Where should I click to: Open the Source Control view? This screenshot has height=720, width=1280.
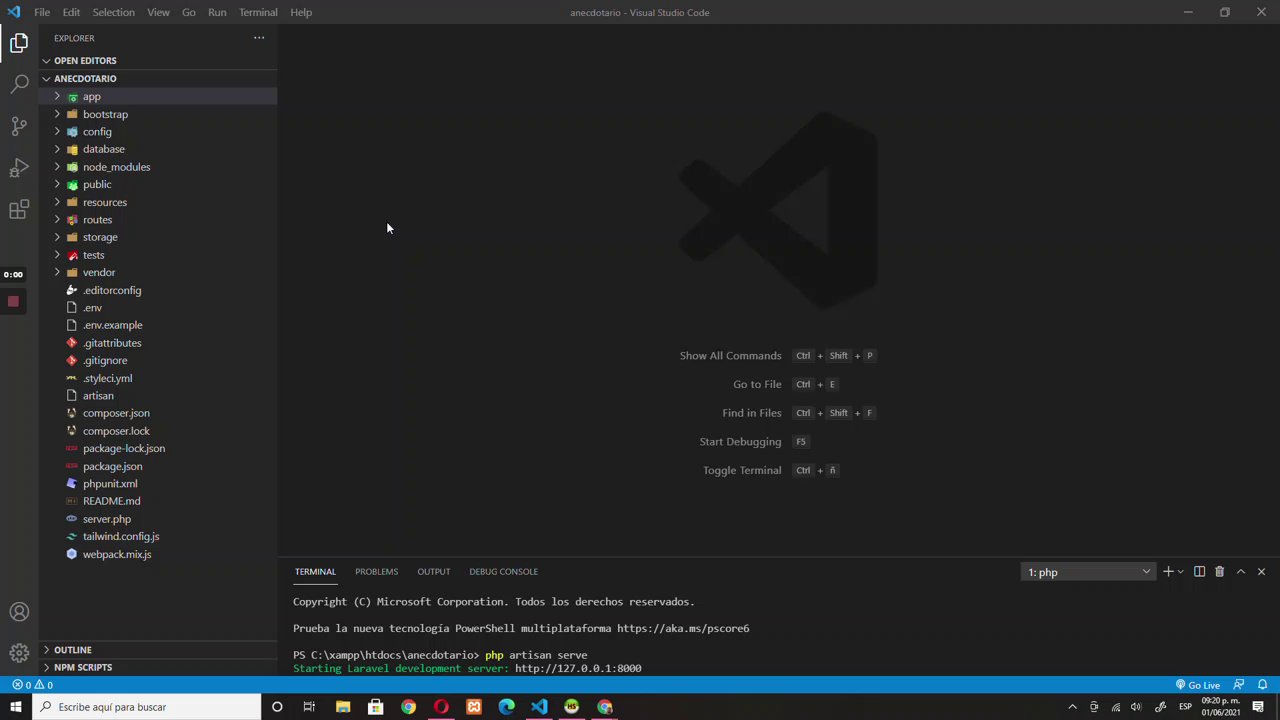pyautogui.click(x=19, y=126)
